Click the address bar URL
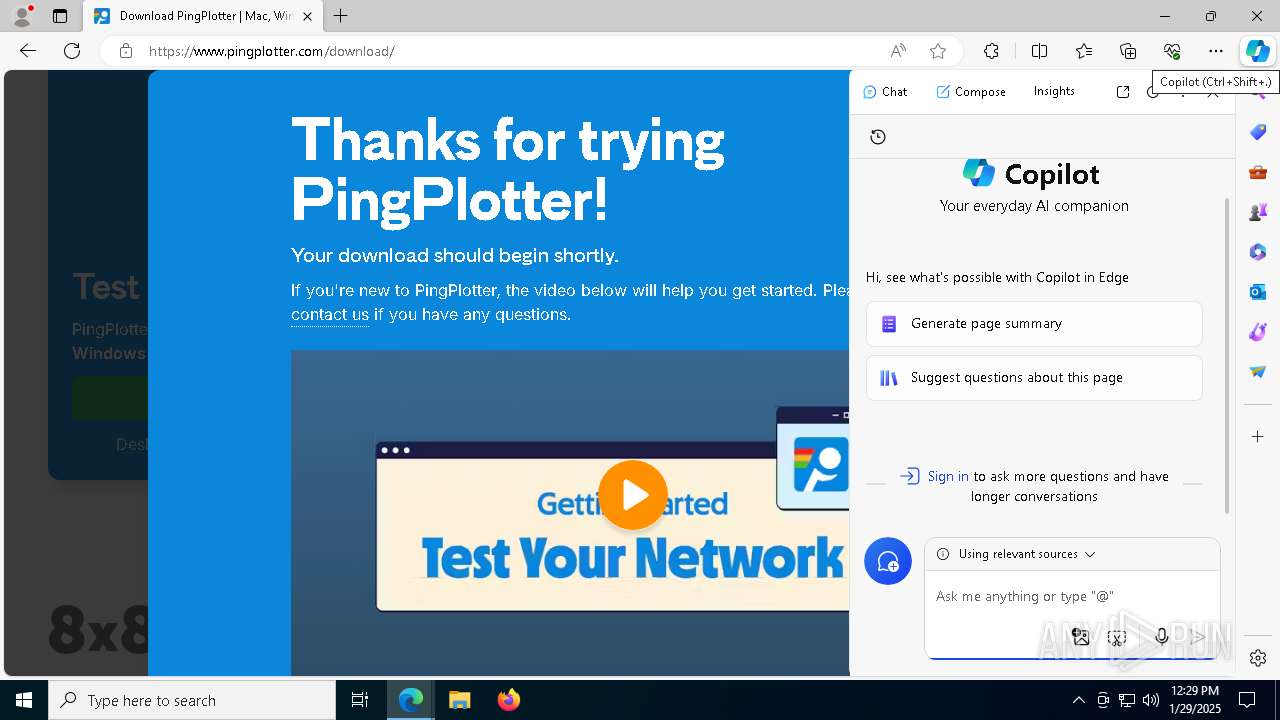This screenshot has height=720, width=1280. tap(272, 51)
